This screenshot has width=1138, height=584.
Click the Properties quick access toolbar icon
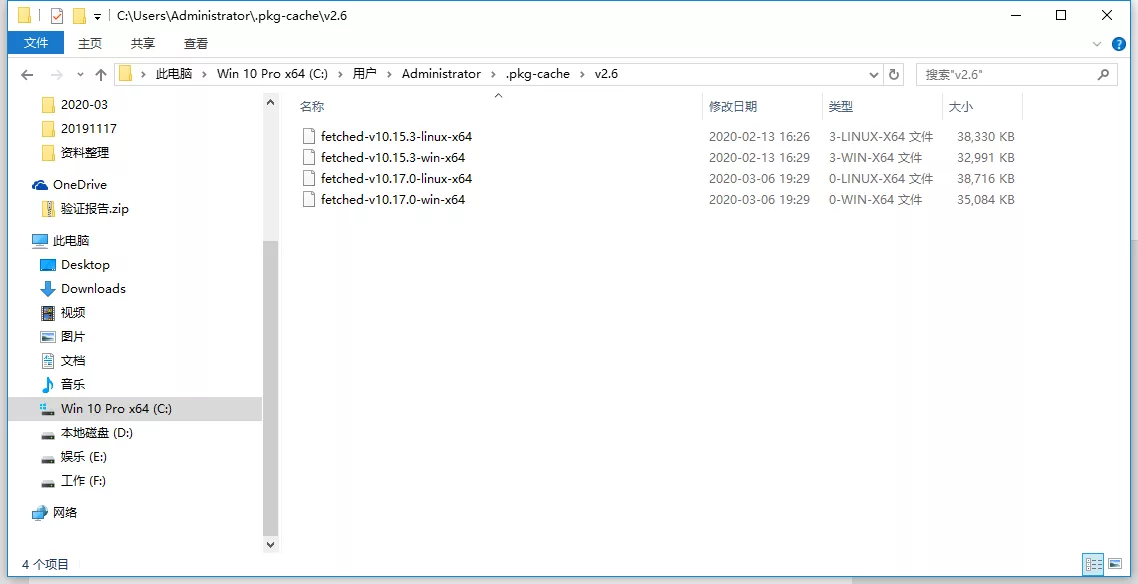(57, 15)
